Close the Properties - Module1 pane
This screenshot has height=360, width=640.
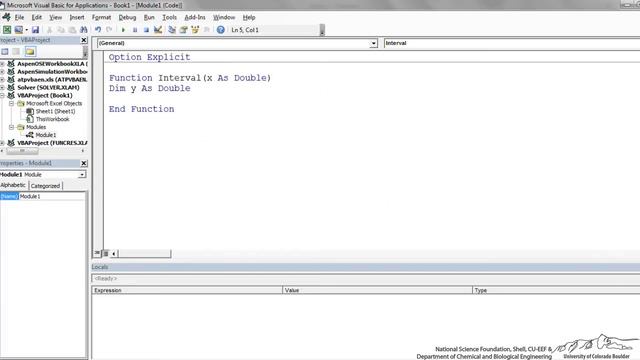[x=84, y=163]
